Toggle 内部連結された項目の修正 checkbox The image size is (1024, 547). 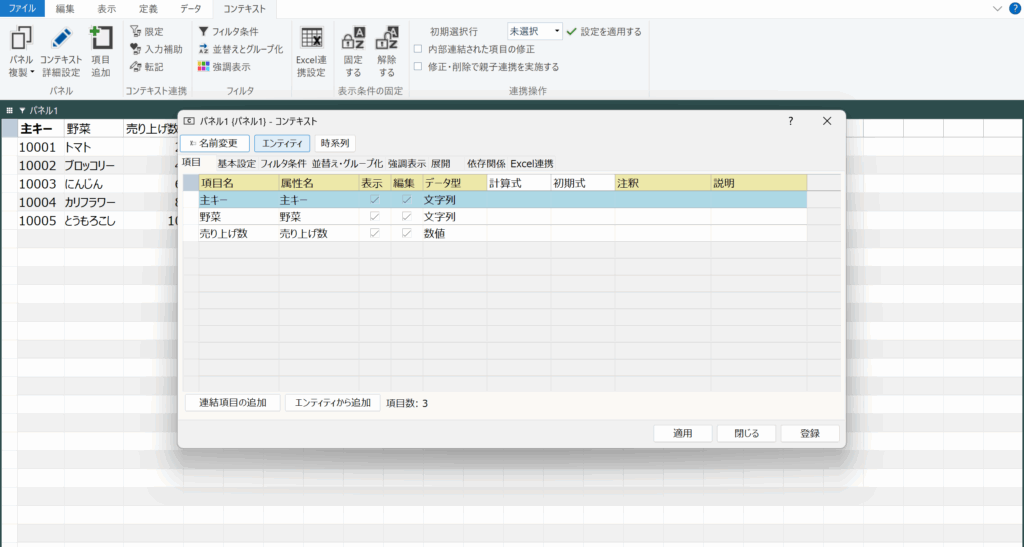pos(418,49)
